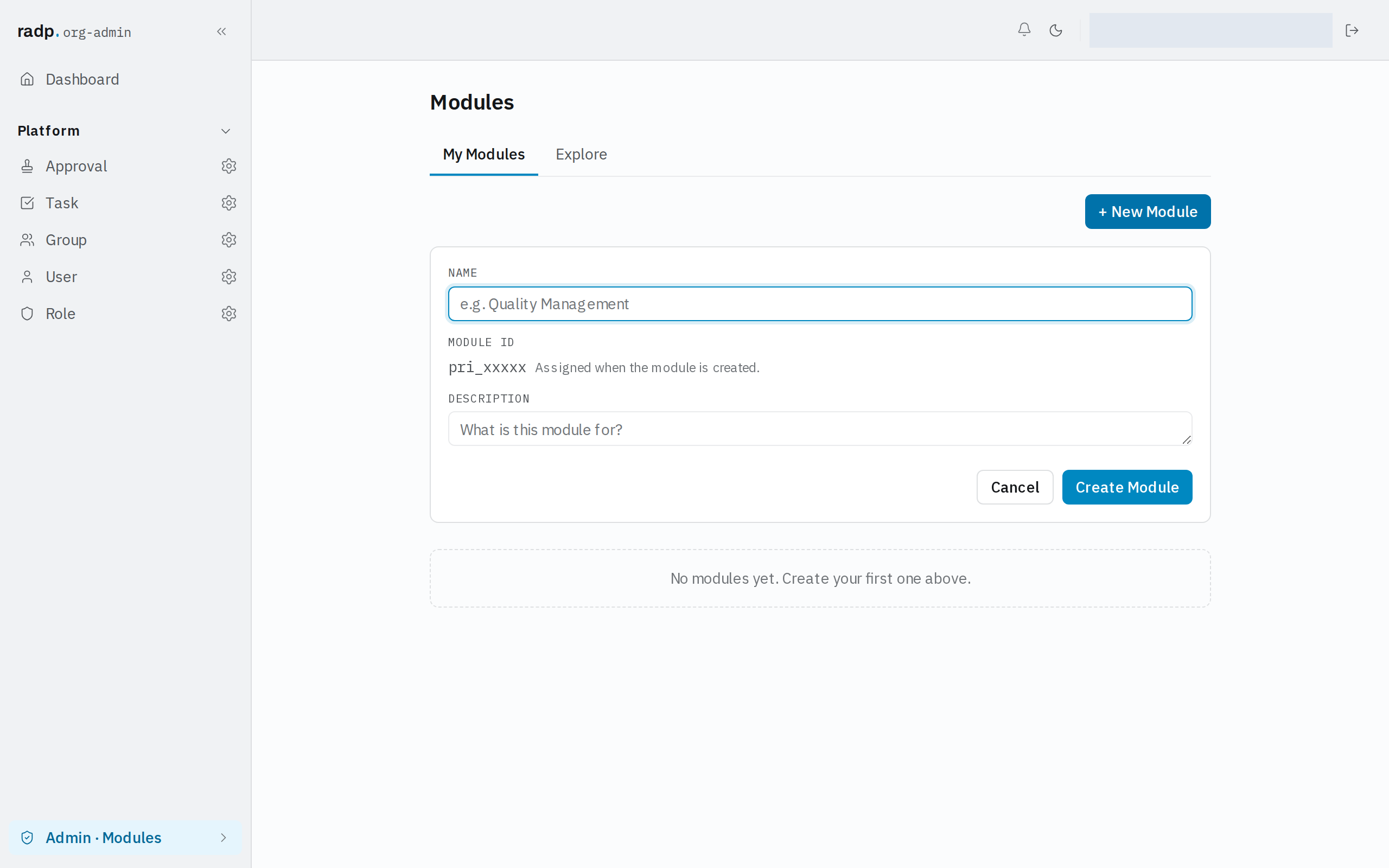Click the radp. org-admin logo
The width and height of the screenshot is (1389, 868).
pyautogui.click(x=74, y=31)
